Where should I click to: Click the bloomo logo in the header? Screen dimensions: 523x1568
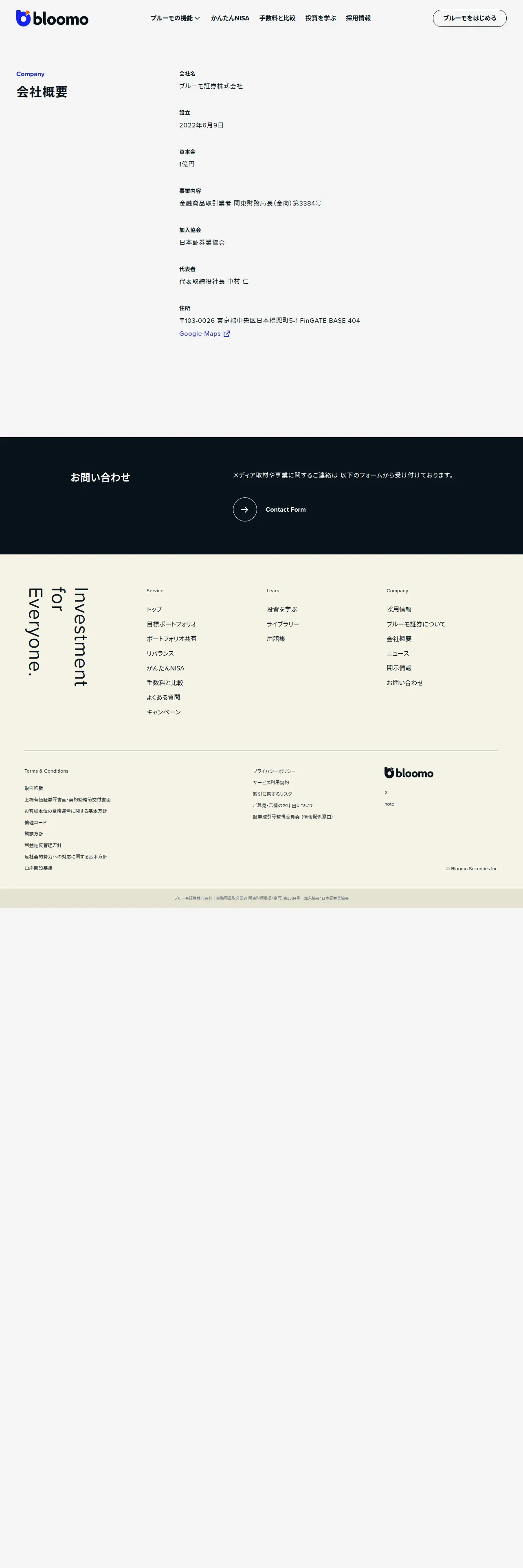click(x=53, y=18)
